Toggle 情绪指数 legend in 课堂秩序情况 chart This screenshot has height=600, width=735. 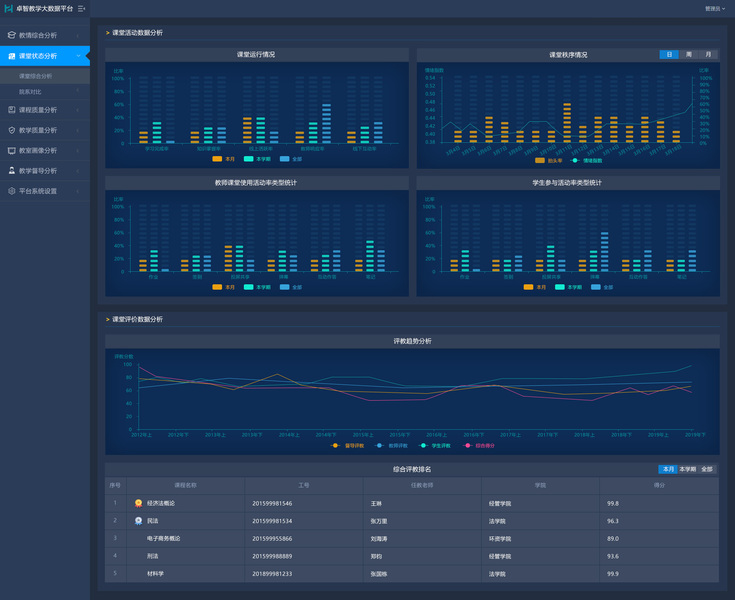(x=586, y=161)
